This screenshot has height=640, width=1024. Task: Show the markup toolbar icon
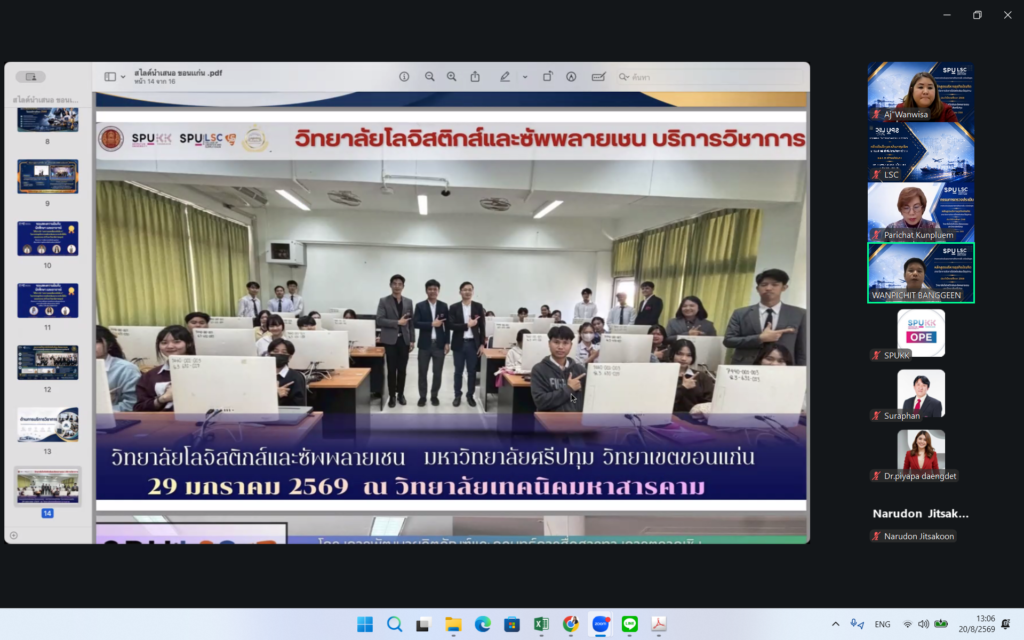click(571, 76)
